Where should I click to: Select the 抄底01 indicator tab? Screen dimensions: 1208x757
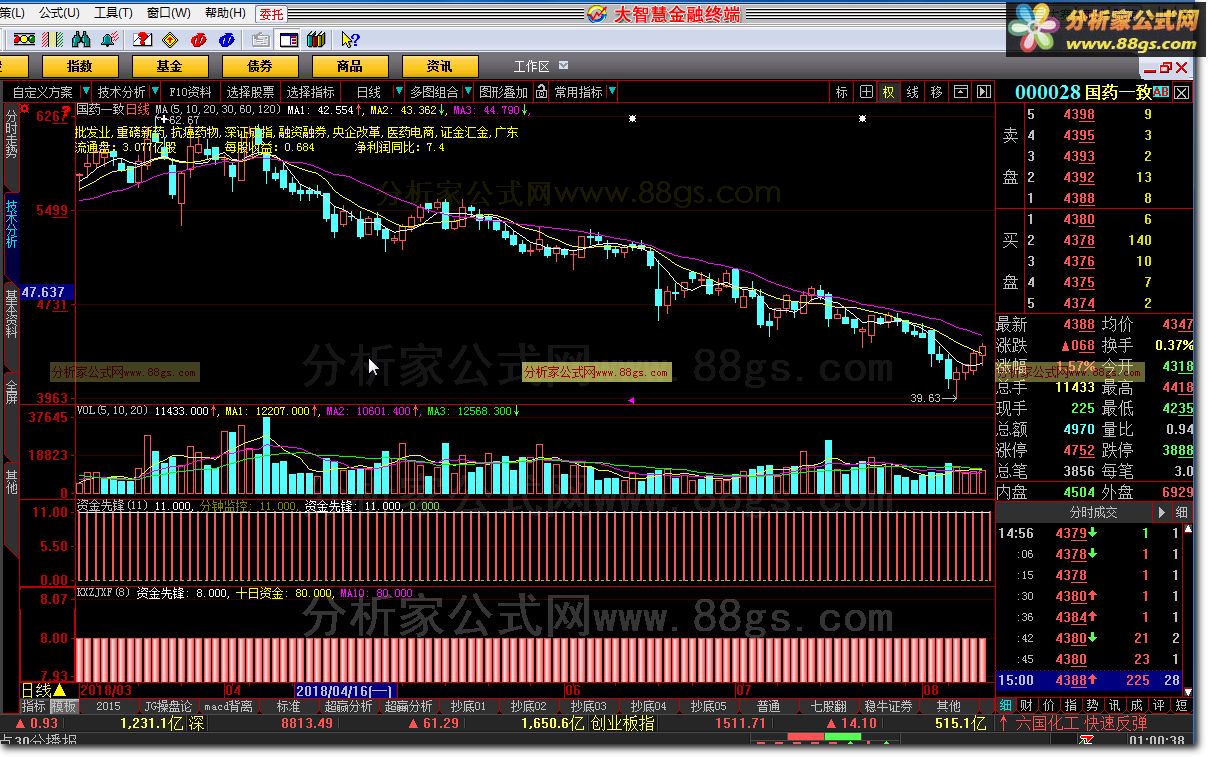468,706
